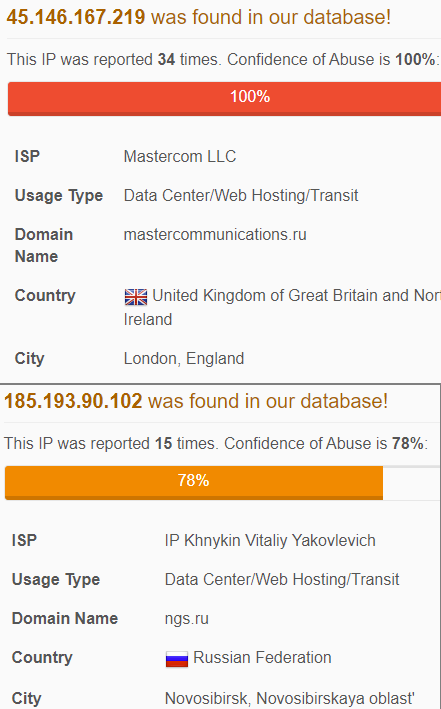Click the first Data Center/Web Hosting/Transit usage type
Image resolution: width=441 pixels, height=709 pixels.
(x=241, y=195)
